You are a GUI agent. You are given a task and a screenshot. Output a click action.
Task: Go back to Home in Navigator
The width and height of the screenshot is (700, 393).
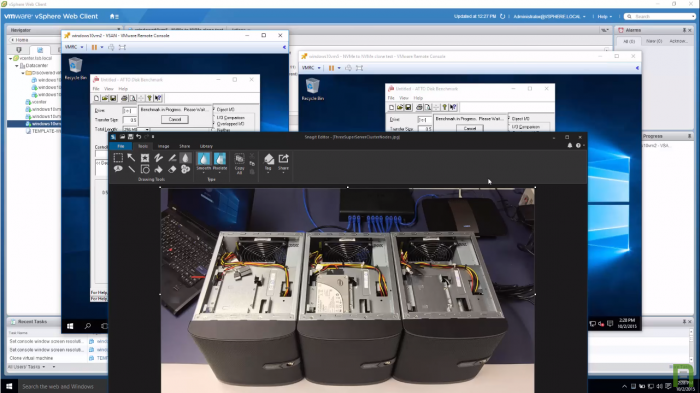click(x=20, y=40)
